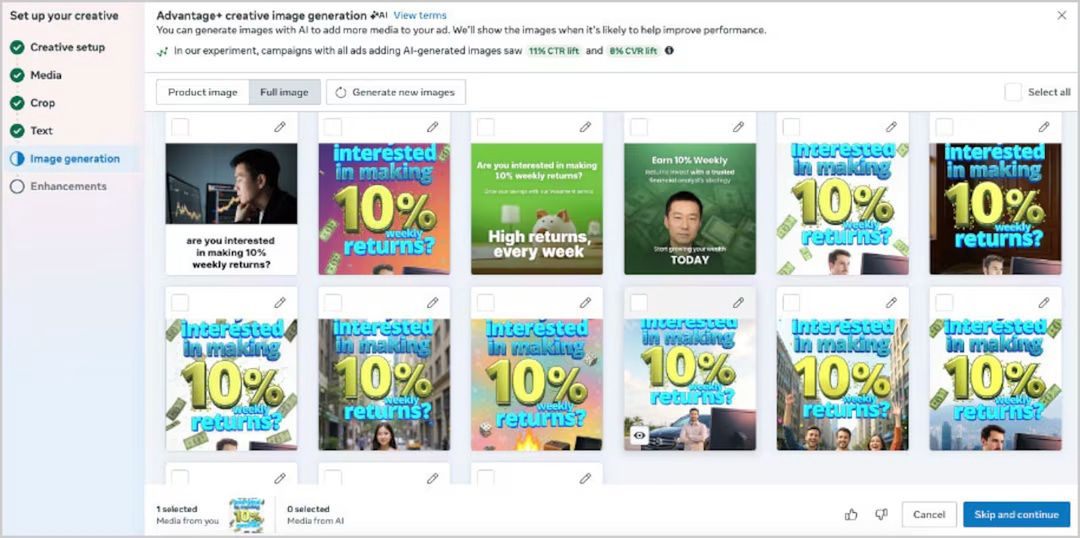
Task: Edit the Earn 10% Weekly image card
Action: point(738,127)
